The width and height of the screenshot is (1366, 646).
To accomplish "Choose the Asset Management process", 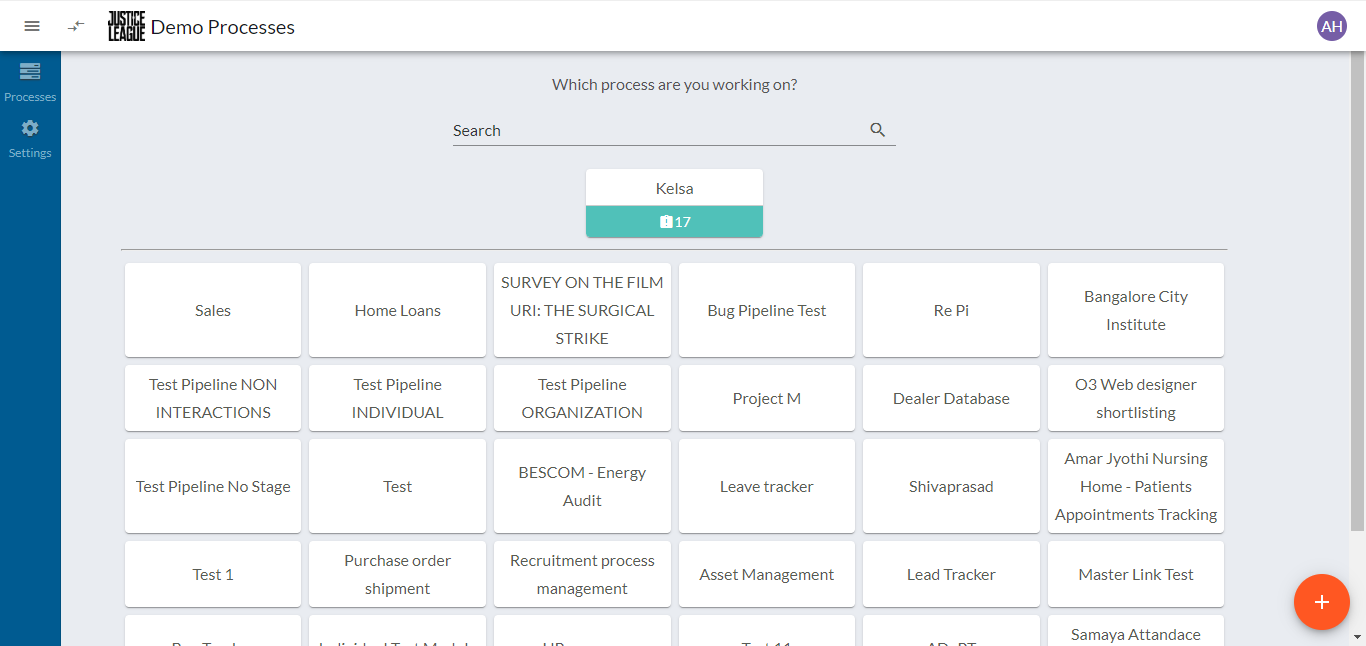I will (x=766, y=574).
